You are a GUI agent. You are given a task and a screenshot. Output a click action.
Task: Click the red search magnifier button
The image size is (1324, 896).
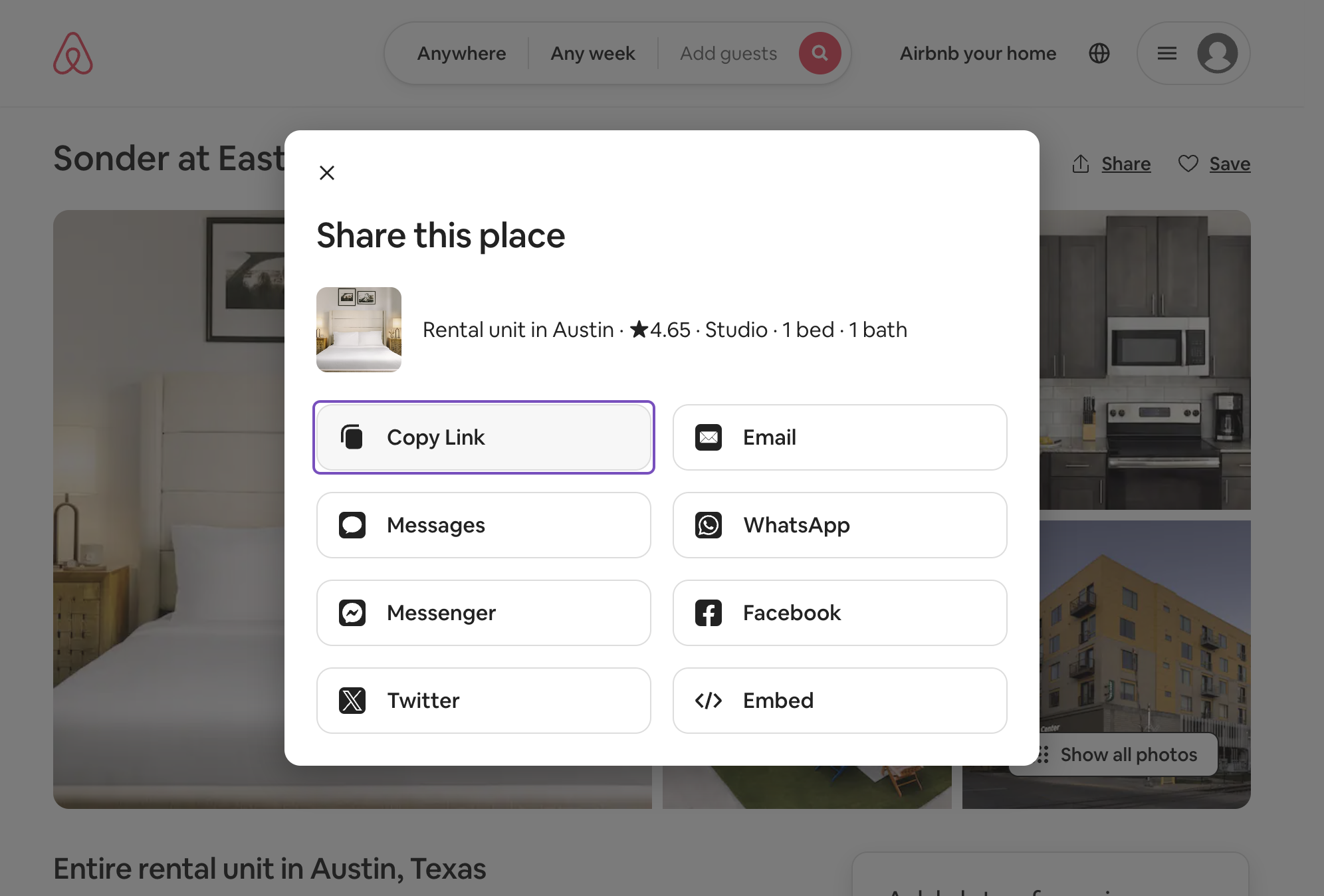[x=820, y=53]
